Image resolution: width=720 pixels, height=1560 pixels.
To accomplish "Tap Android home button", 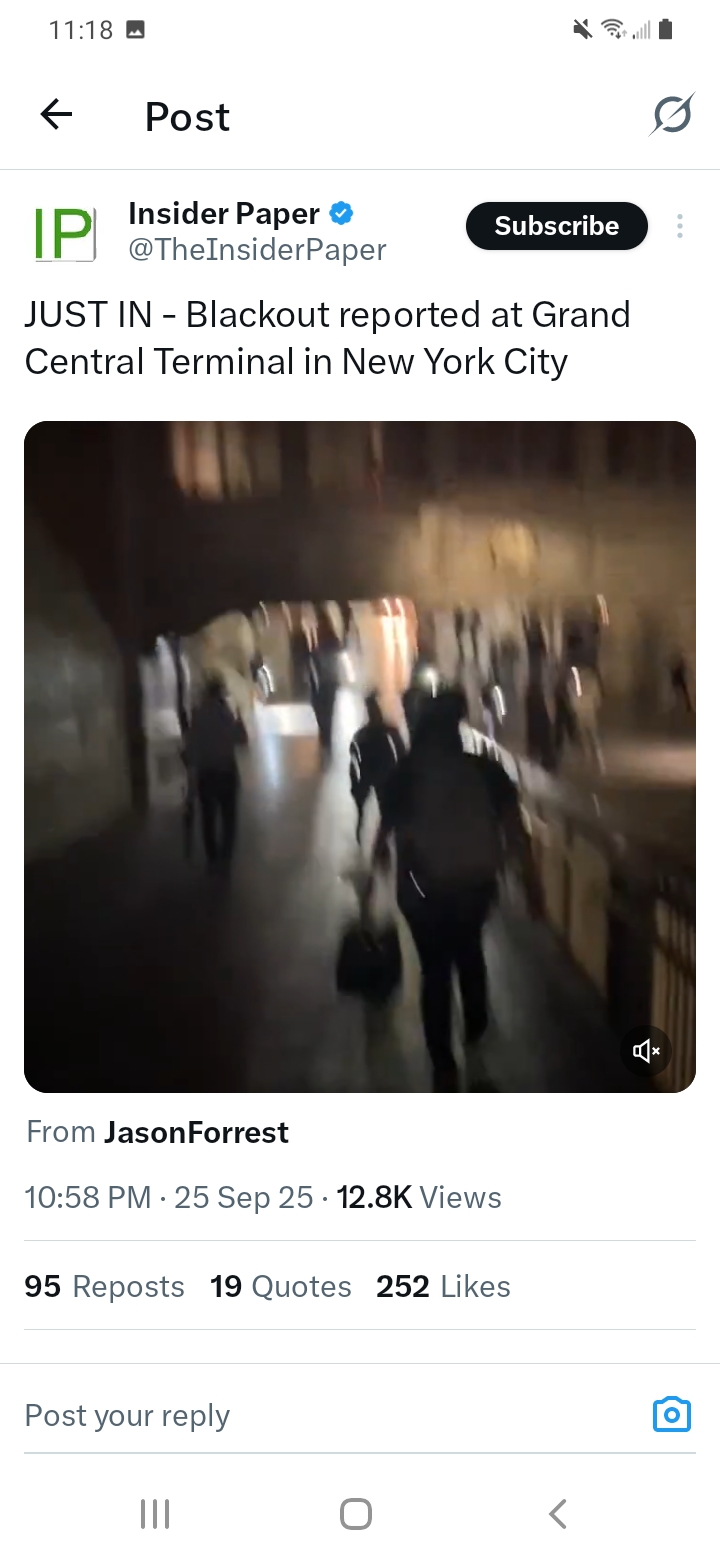I will [x=356, y=1513].
